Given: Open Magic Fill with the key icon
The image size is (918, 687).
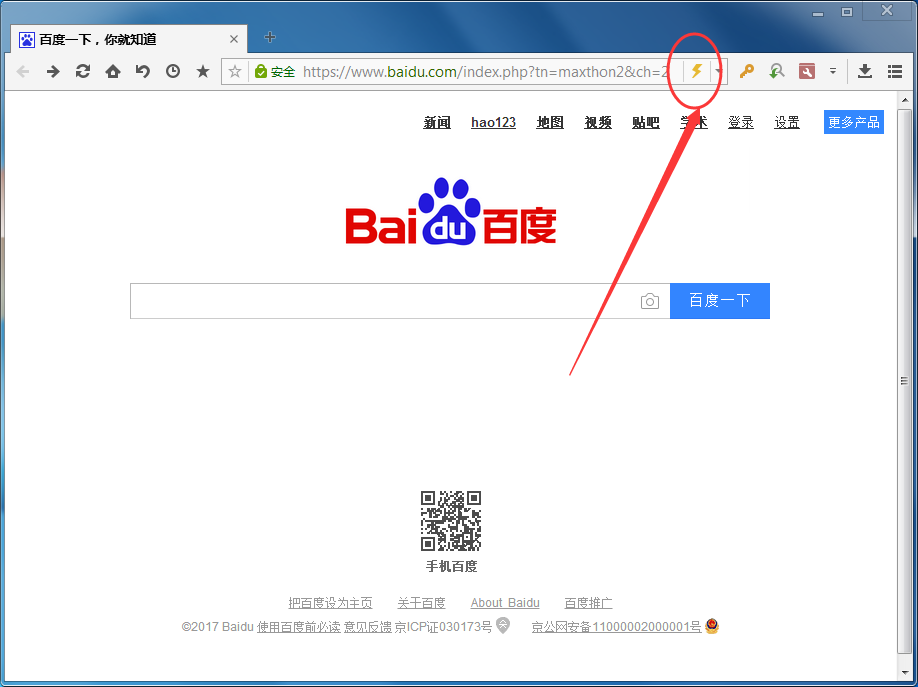Looking at the screenshot, I should pyautogui.click(x=746, y=71).
